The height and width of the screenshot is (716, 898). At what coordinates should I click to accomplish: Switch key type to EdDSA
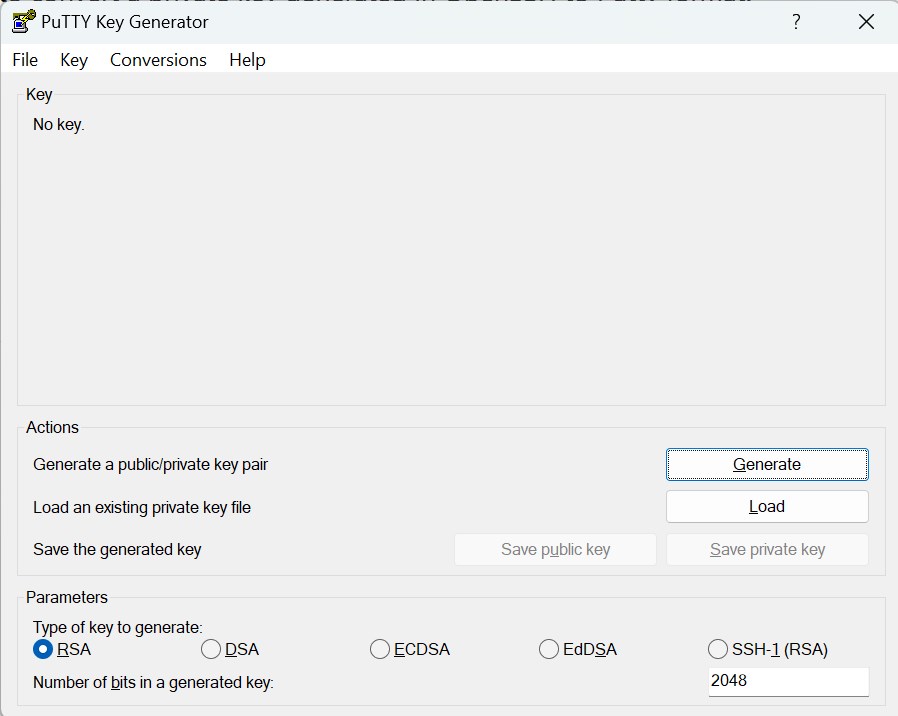click(549, 650)
